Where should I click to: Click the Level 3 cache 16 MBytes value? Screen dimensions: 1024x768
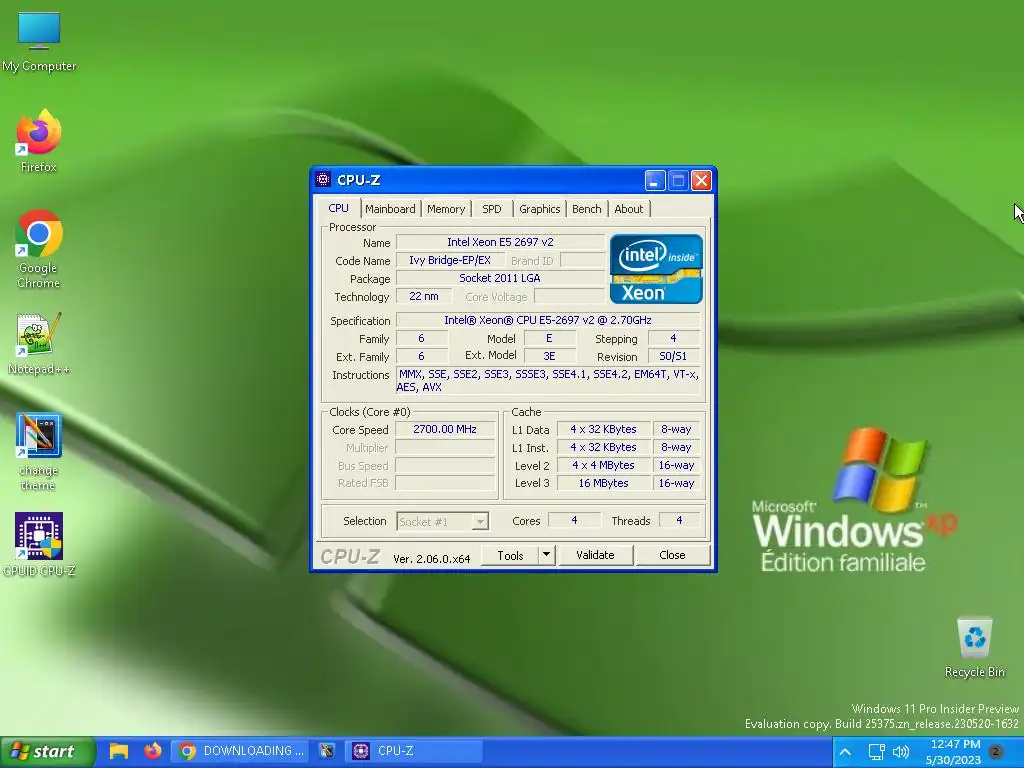(603, 483)
